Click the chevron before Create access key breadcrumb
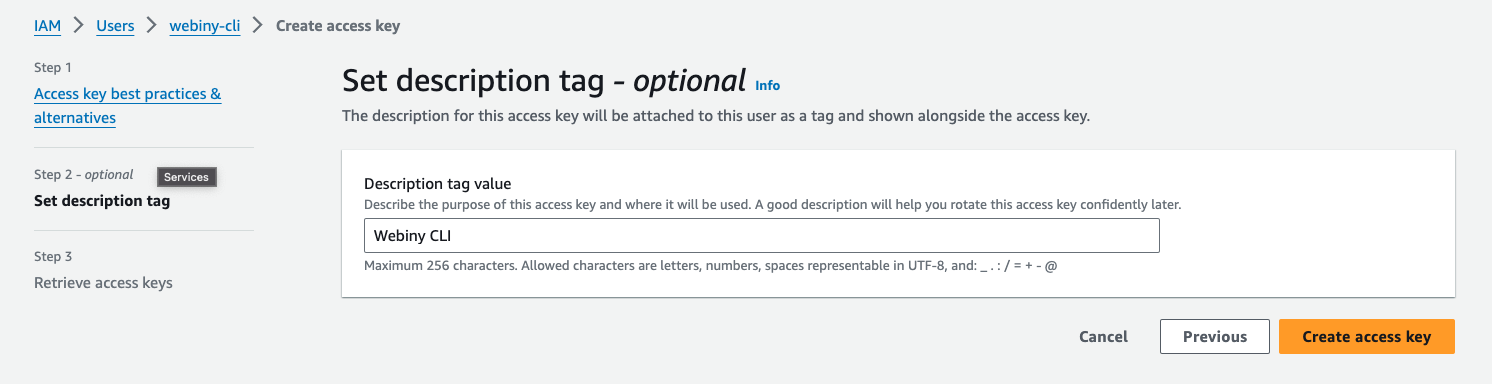 (258, 26)
